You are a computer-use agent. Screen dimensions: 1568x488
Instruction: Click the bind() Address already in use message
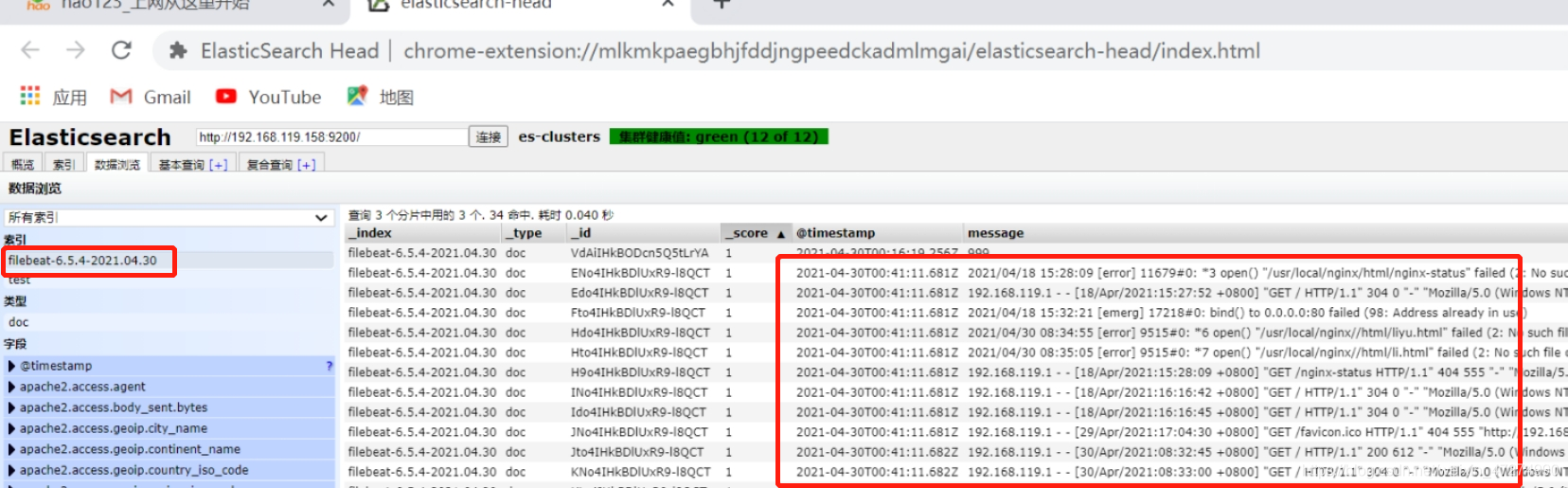pos(1247,313)
